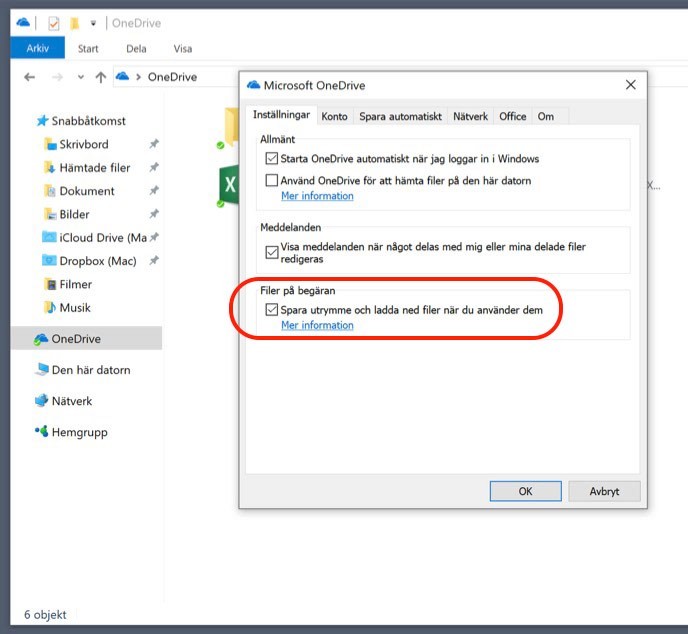Open Dropbox (Mac) shortcut
Screen dimensions: 688x634
point(98,261)
